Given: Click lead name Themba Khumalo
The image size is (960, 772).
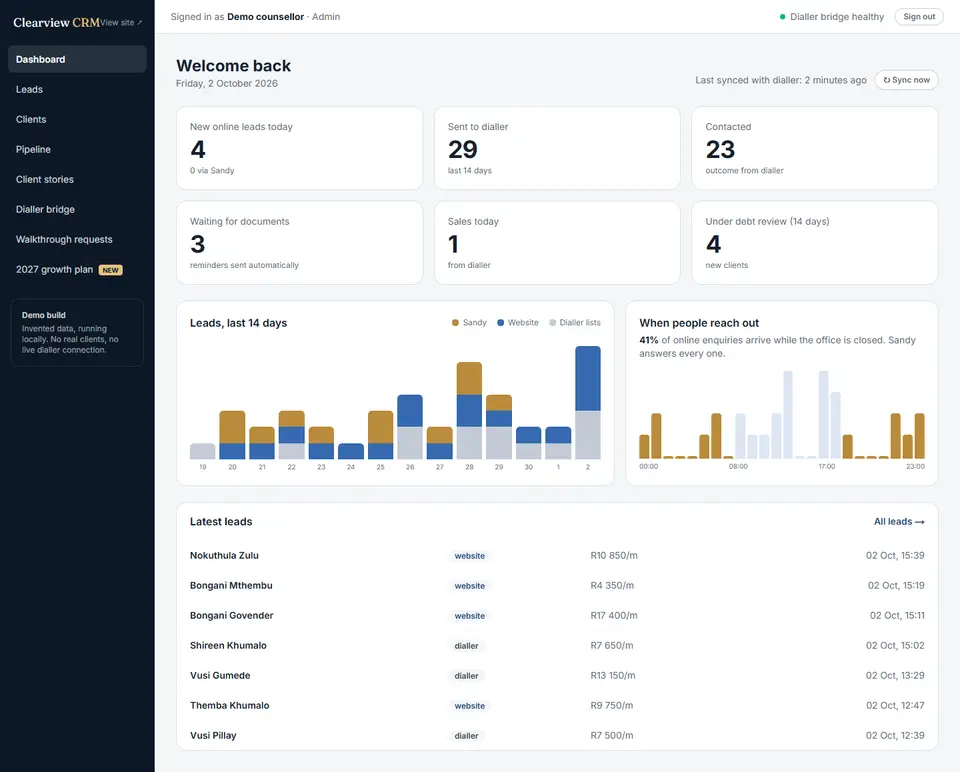Looking at the screenshot, I should tap(230, 705).
